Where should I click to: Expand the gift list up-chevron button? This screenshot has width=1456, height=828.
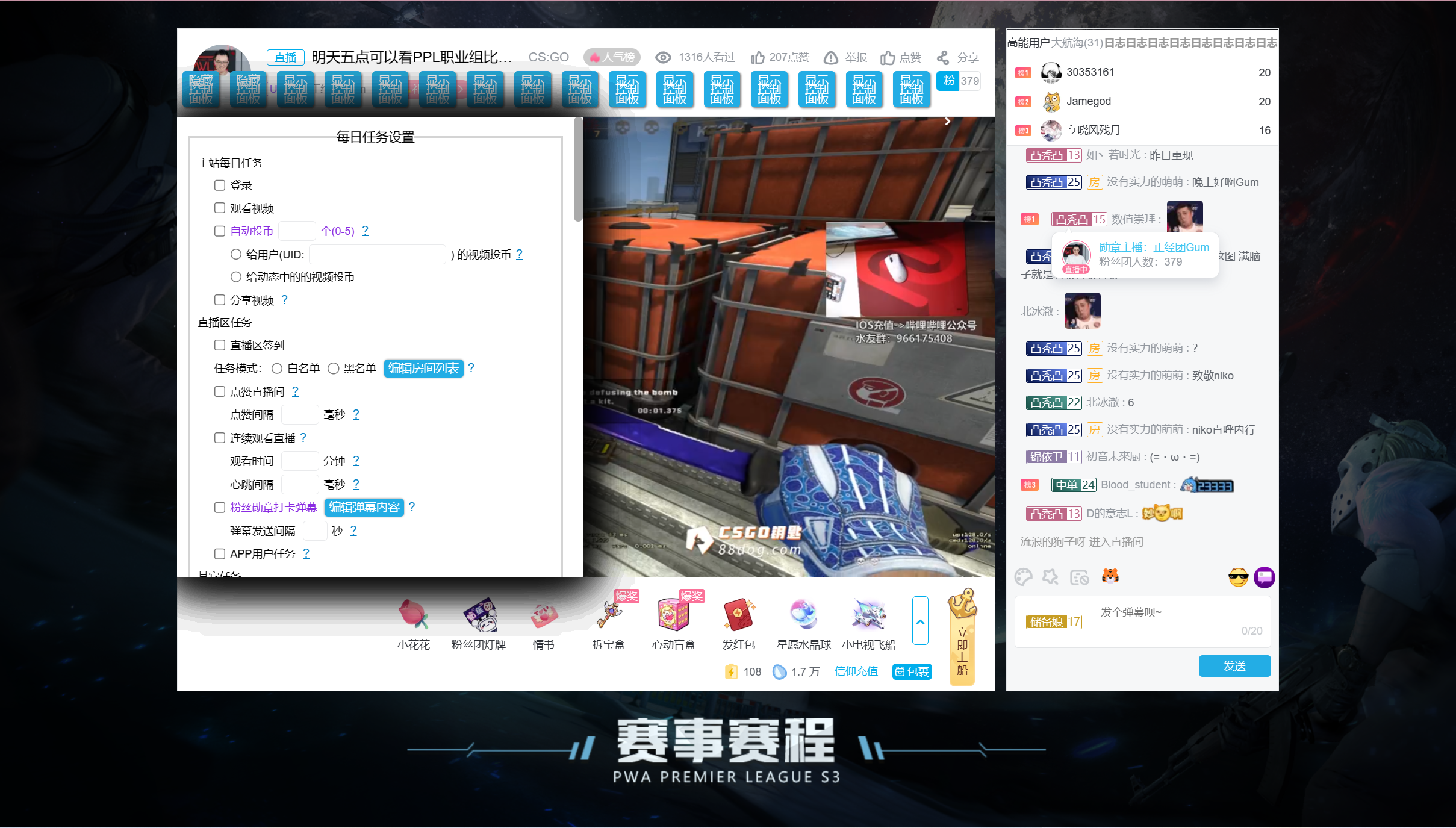click(920, 621)
